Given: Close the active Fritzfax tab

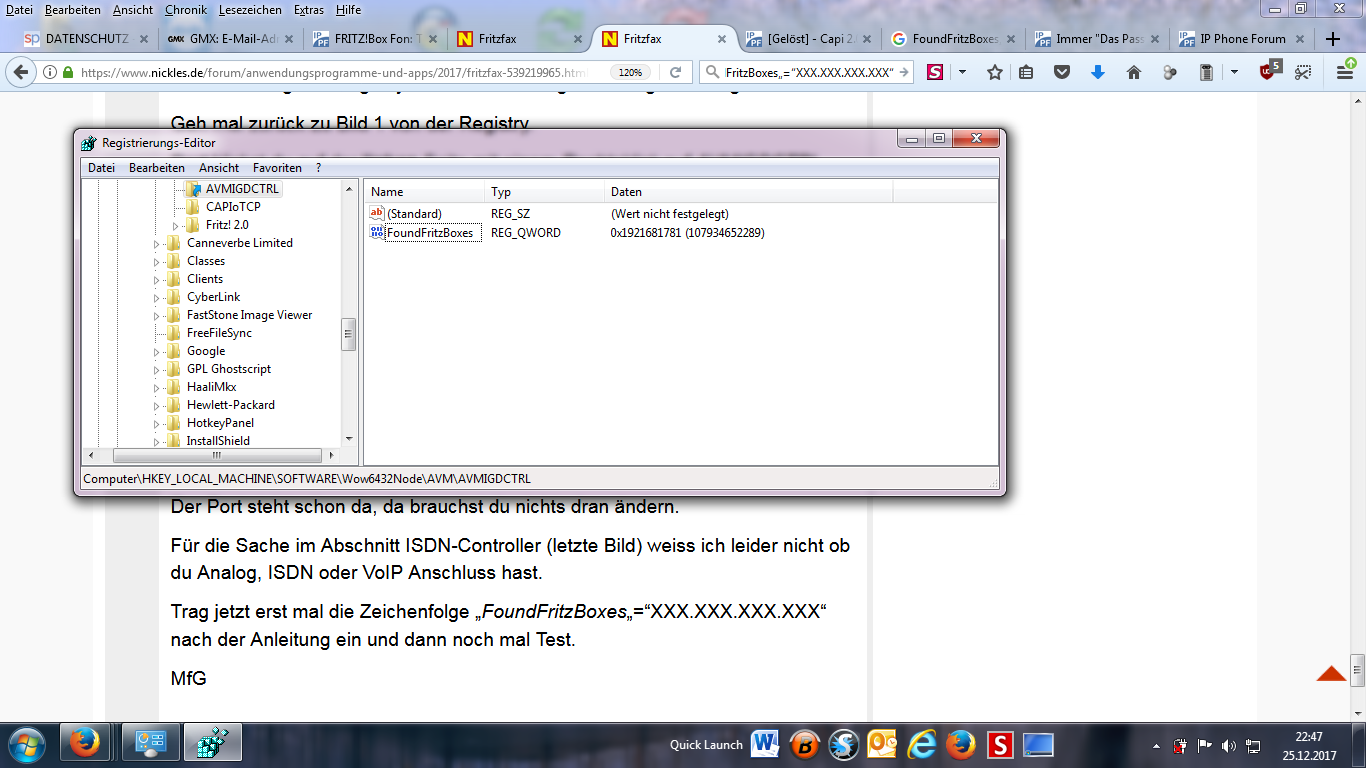Looking at the screenshot, I should 722,39.
